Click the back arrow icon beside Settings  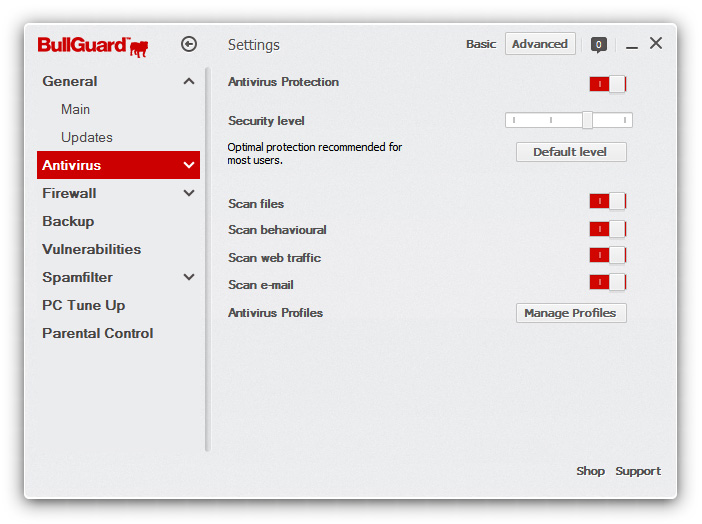(x=189, y=44)
